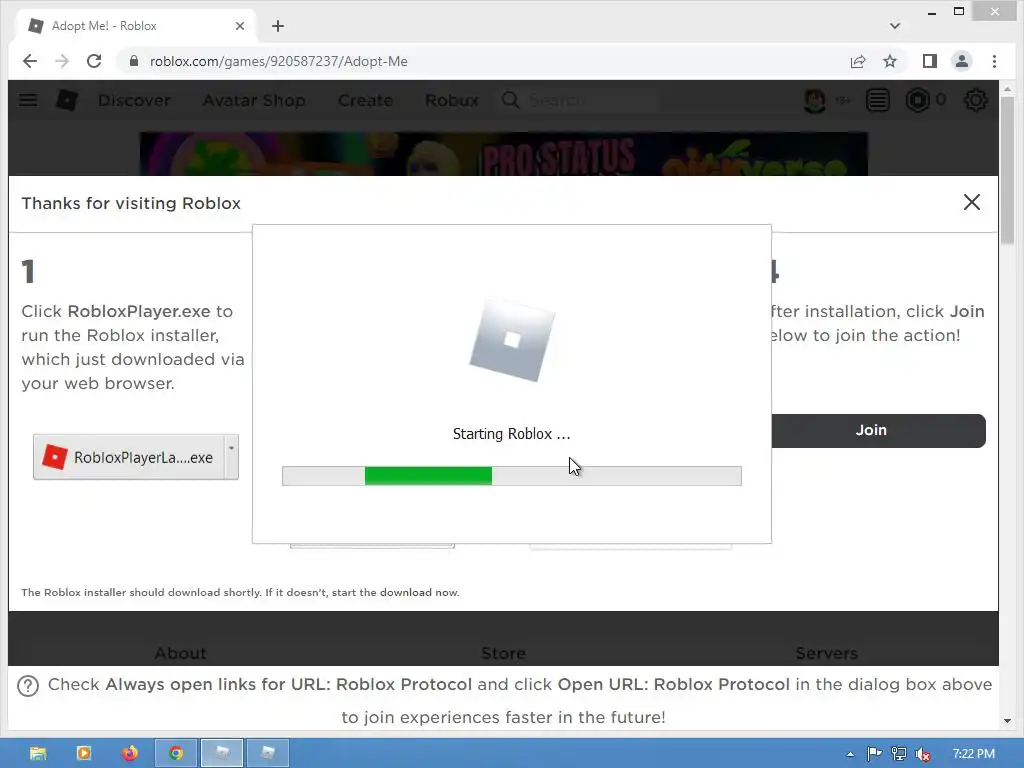Switch to the Servers tab

(827, 653)
